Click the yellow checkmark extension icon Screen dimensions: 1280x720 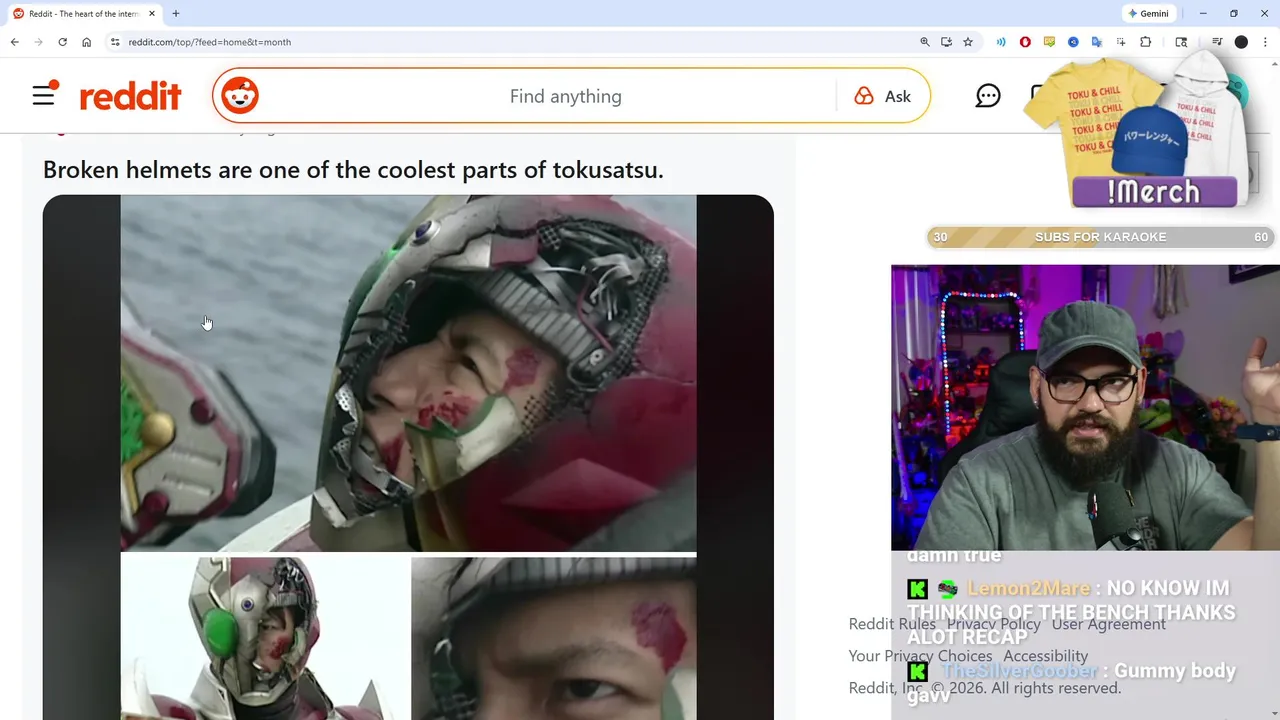tap(1049, 42)
